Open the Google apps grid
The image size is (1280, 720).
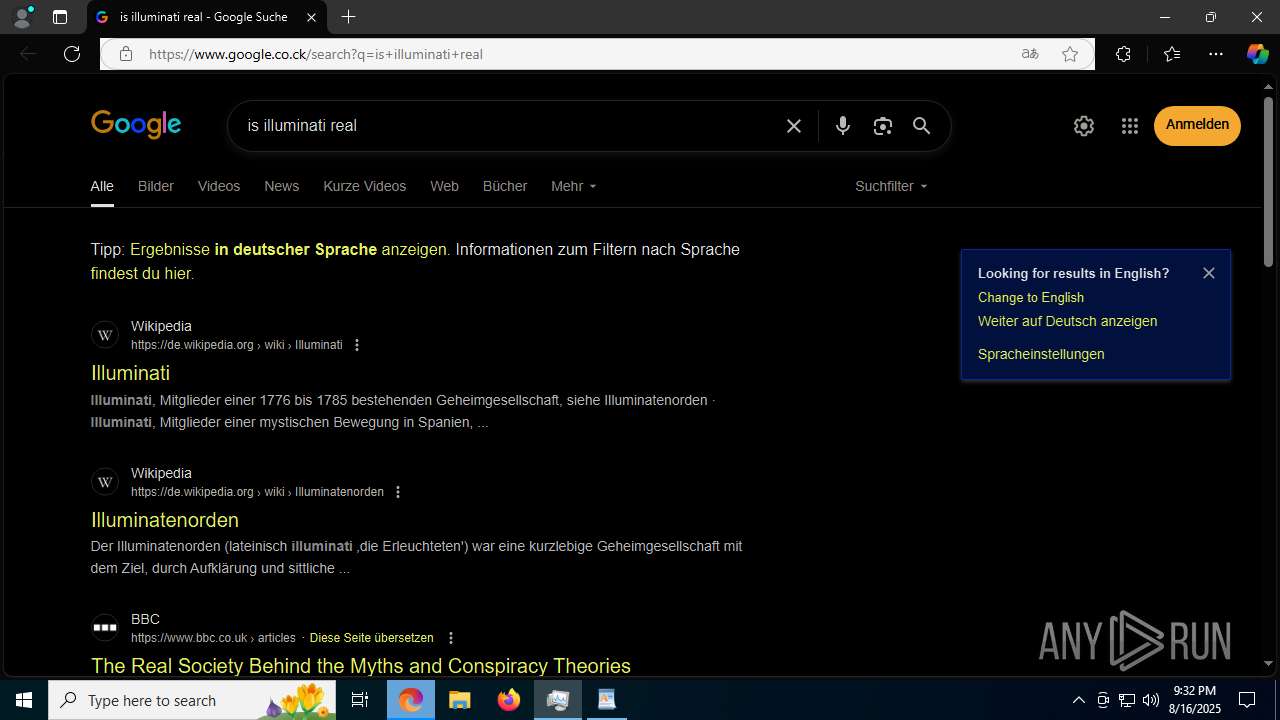[1130, 126]
